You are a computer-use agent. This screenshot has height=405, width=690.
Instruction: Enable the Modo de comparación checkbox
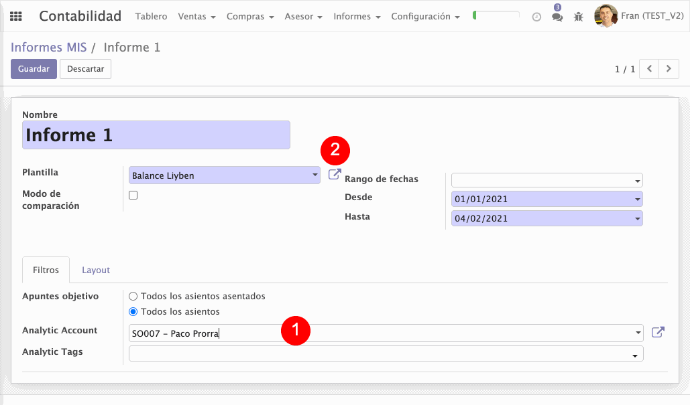(x=133, y=195)
